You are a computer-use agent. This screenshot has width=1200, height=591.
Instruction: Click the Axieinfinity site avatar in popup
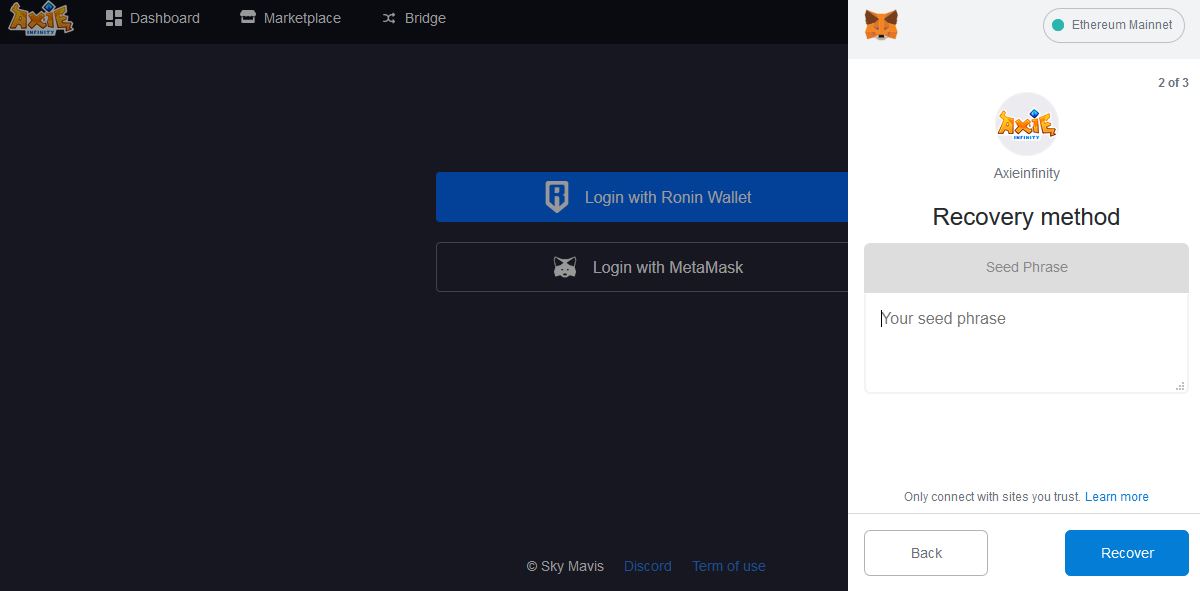point(1027,124)
